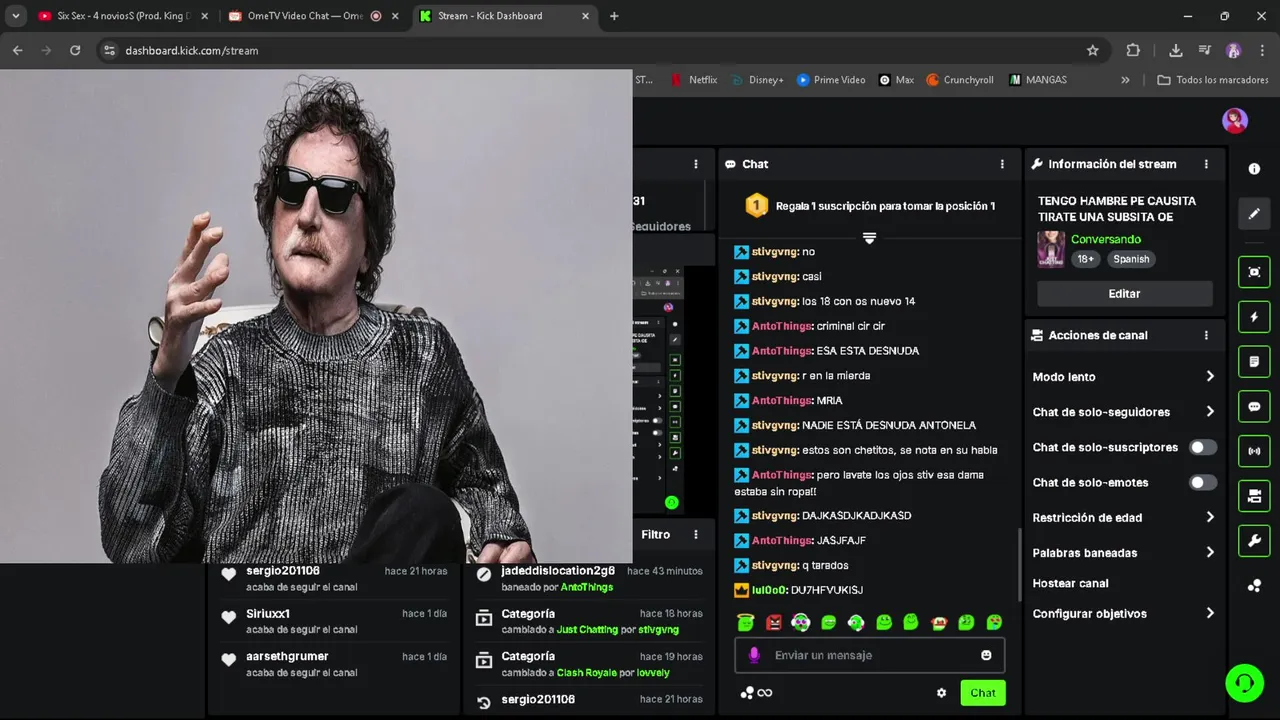Viewport: 1280px width, 720px height.
Task: Open Todos los marcadores folder
Action: tap(1212, 80)
